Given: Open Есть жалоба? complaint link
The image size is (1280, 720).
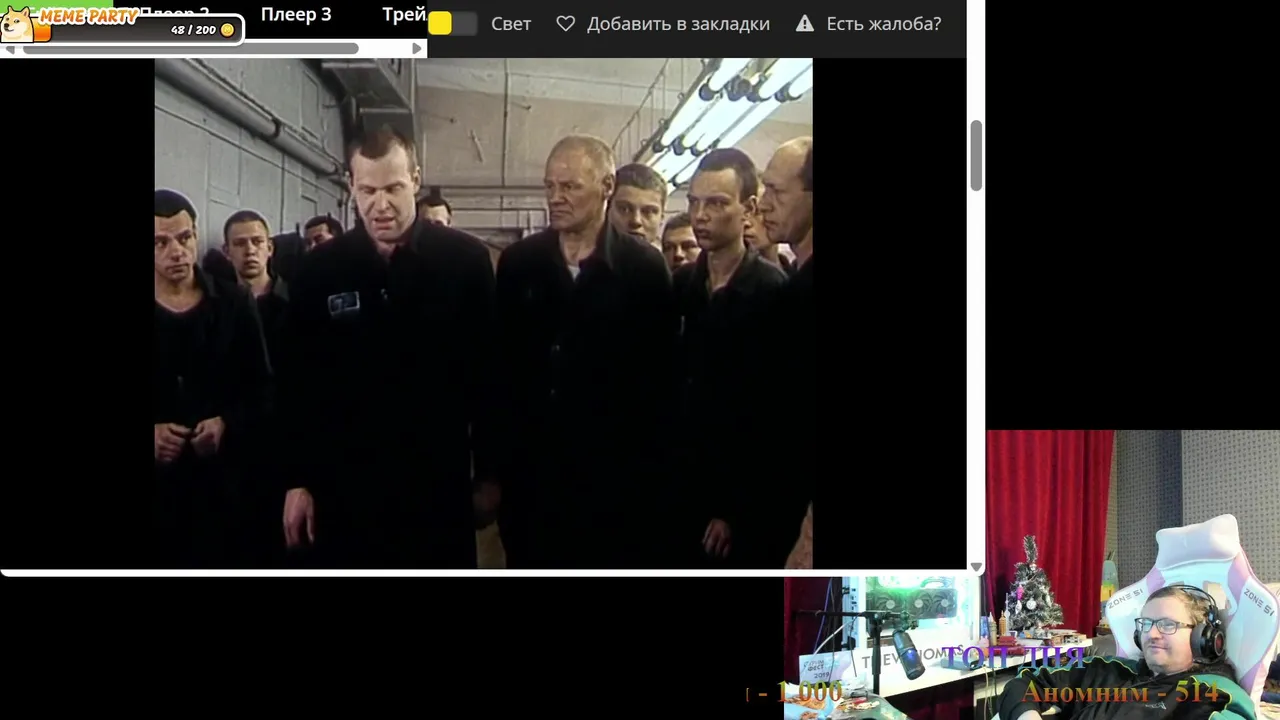Looking at the screenshot, I should [x=884, y=24].
